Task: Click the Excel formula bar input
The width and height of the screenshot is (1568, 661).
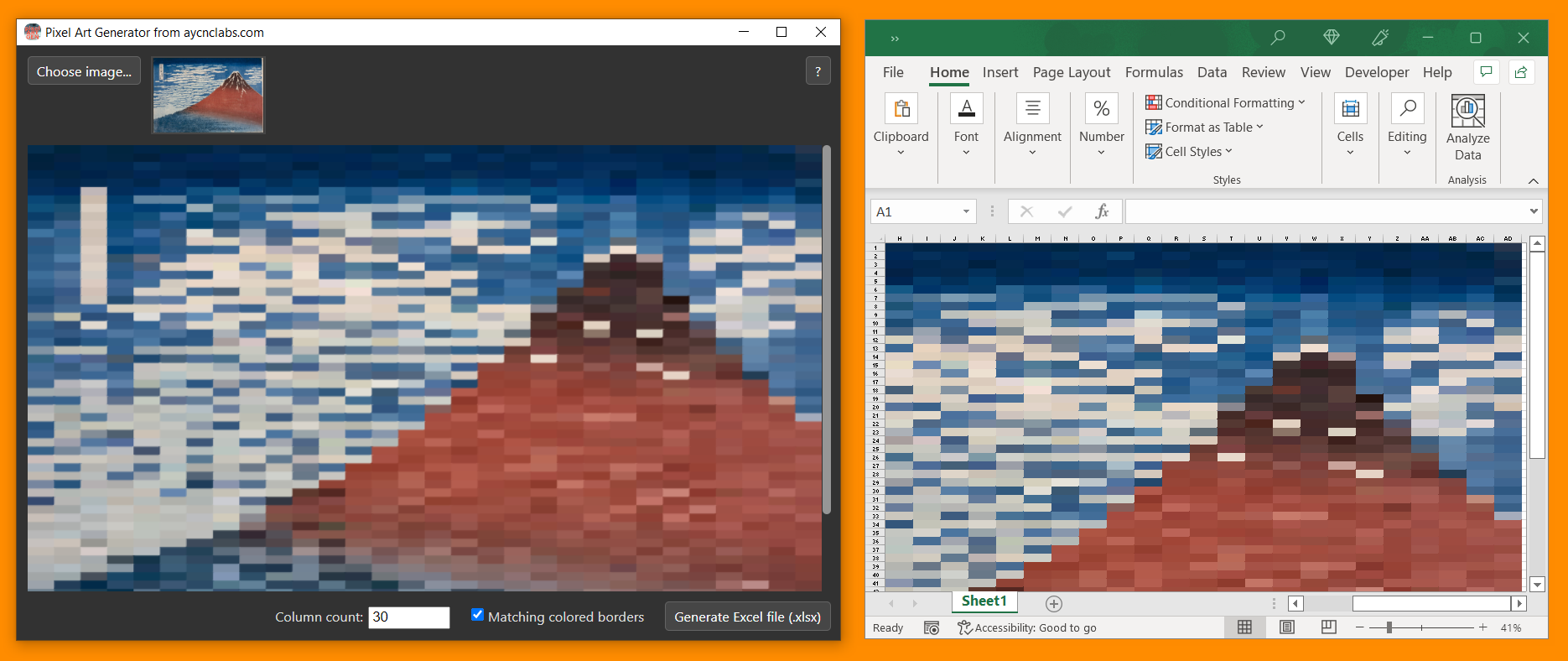Action: [1327, 211]
